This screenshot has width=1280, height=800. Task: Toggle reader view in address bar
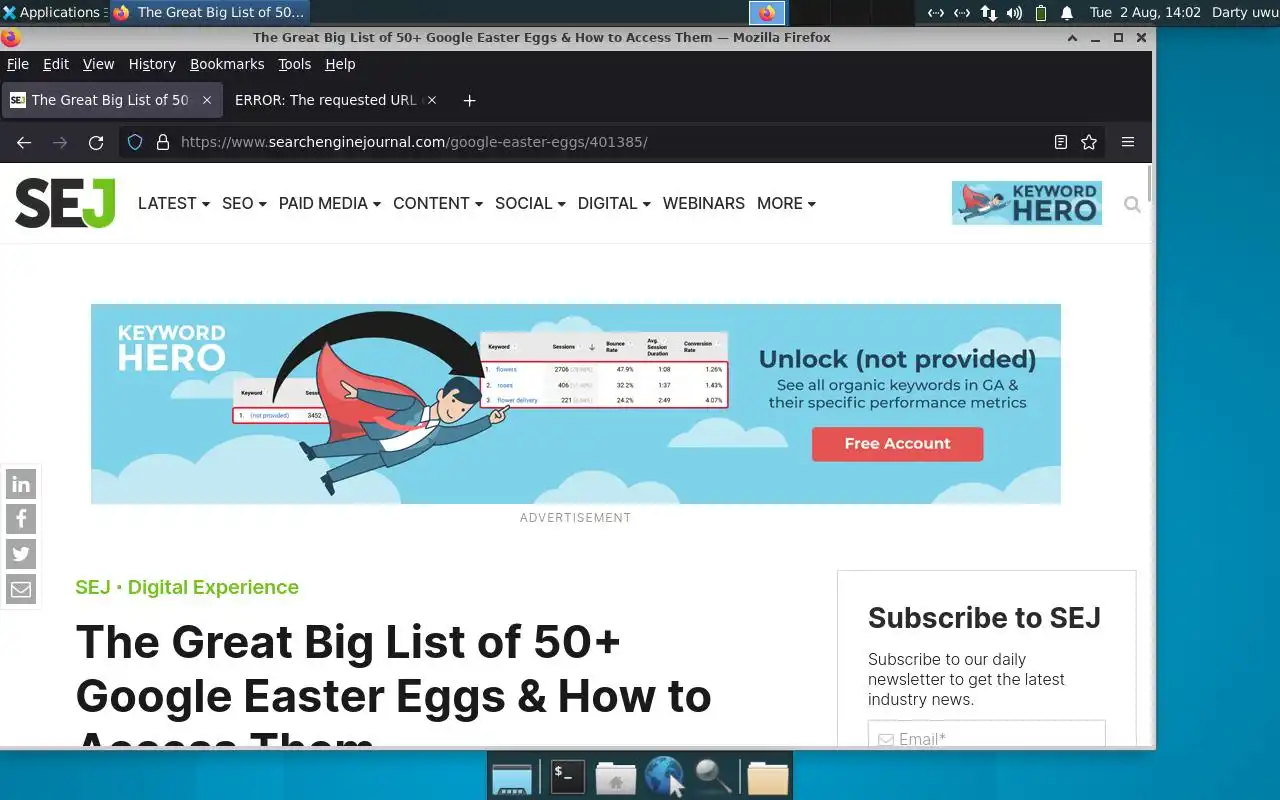coord(1061,142)
